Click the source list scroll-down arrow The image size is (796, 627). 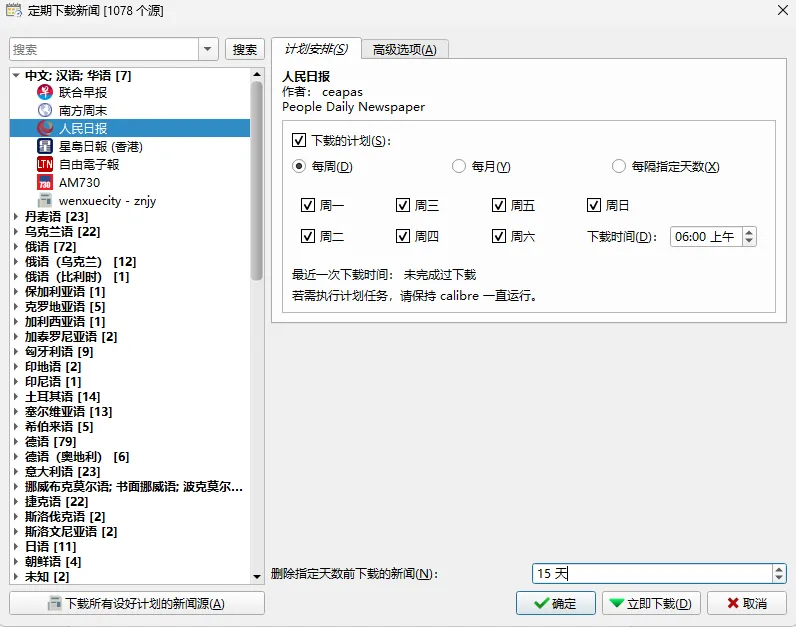click(x=257, y=577)
